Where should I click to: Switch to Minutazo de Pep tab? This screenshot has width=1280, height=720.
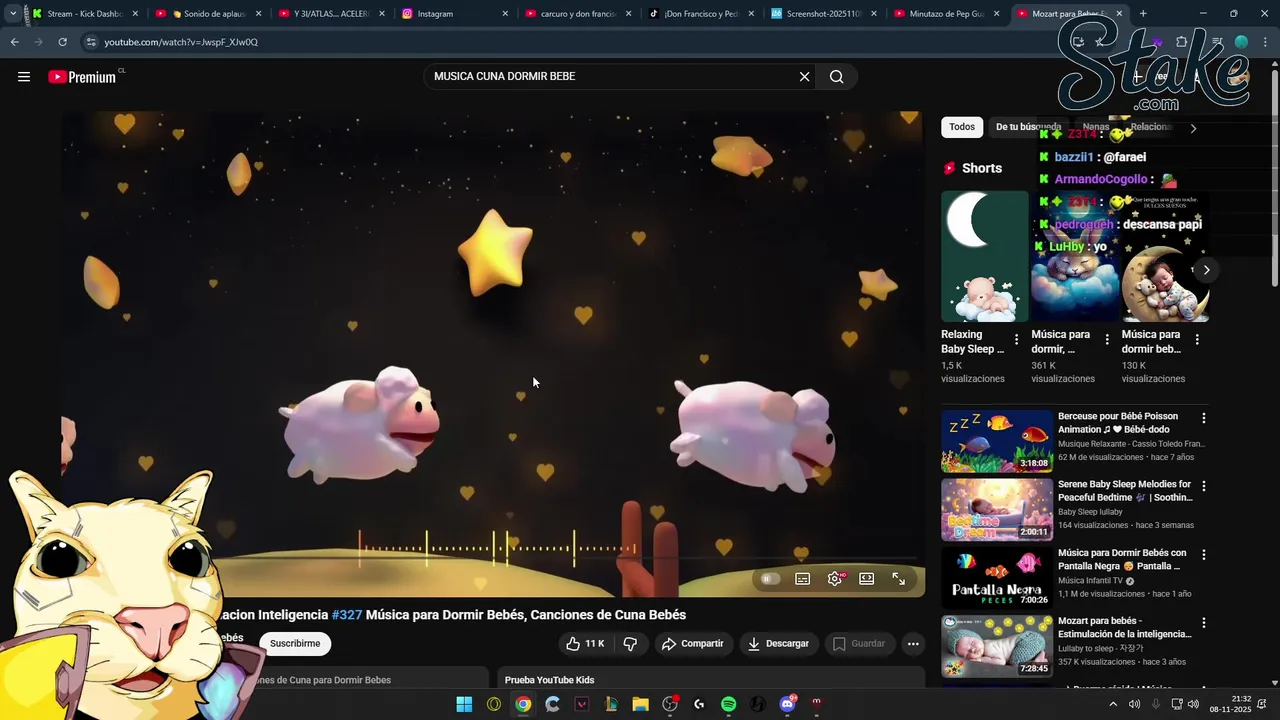(947, 14)
